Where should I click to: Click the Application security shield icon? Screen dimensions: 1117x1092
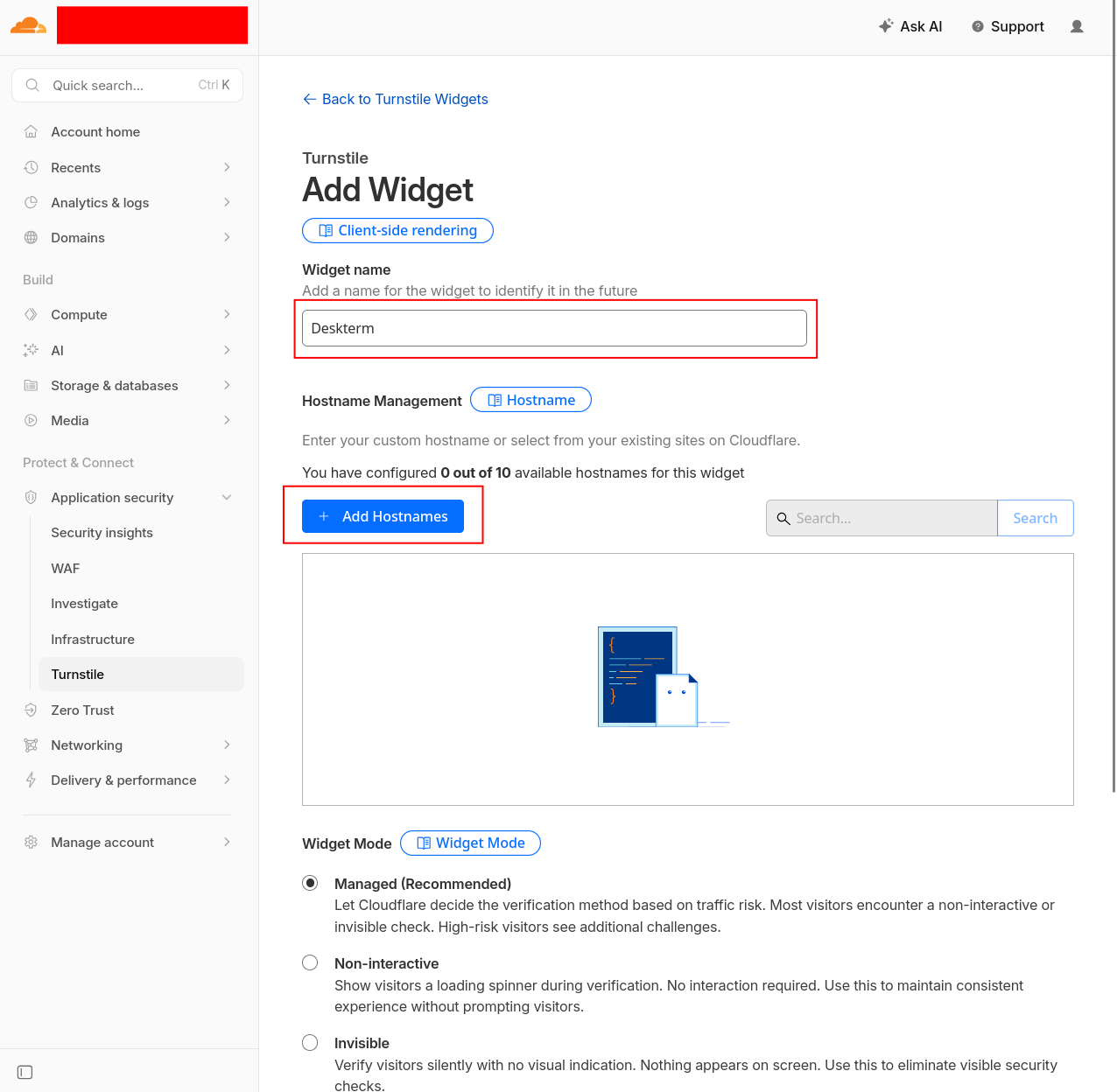[x=31, y=497]
